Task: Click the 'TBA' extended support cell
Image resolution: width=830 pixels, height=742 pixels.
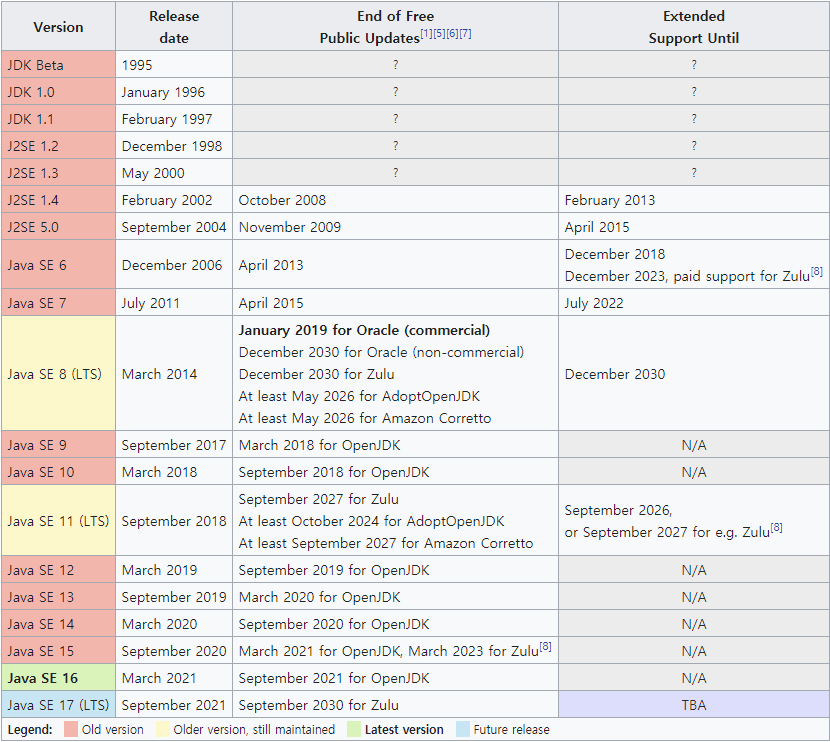Action: (x=693, y=704)
